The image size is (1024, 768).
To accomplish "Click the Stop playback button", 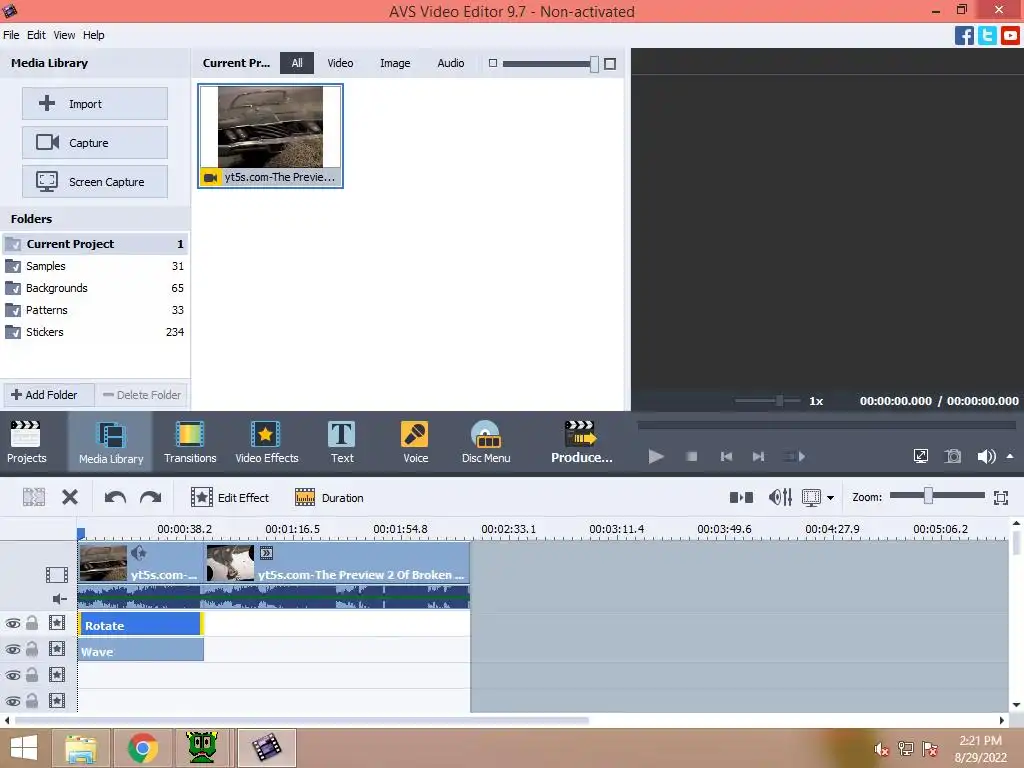I will [692, 456].
